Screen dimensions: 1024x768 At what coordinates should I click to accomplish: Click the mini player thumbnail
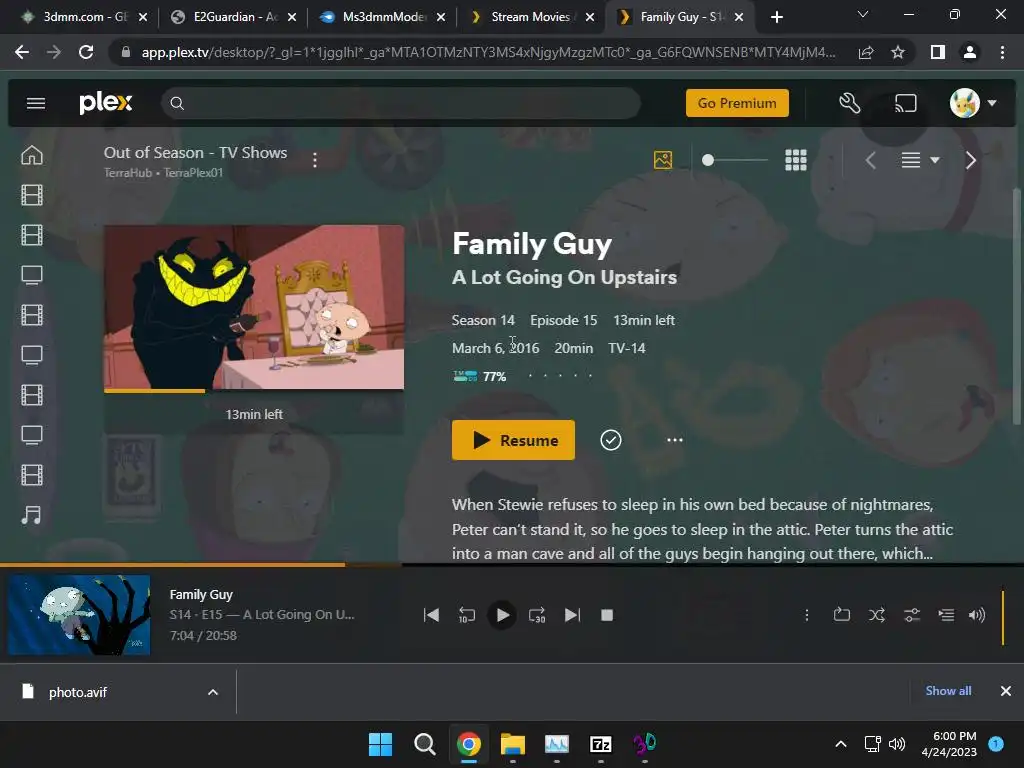(79, 615)
